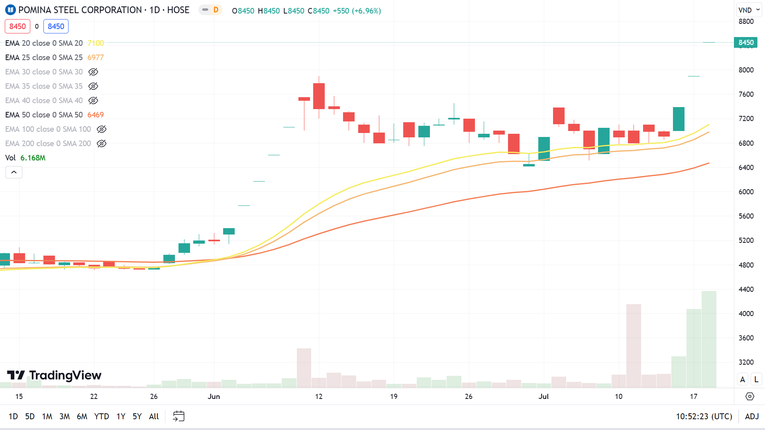
Task: Click the +550 (+6.96%) change text
Action: pos(357,10)
